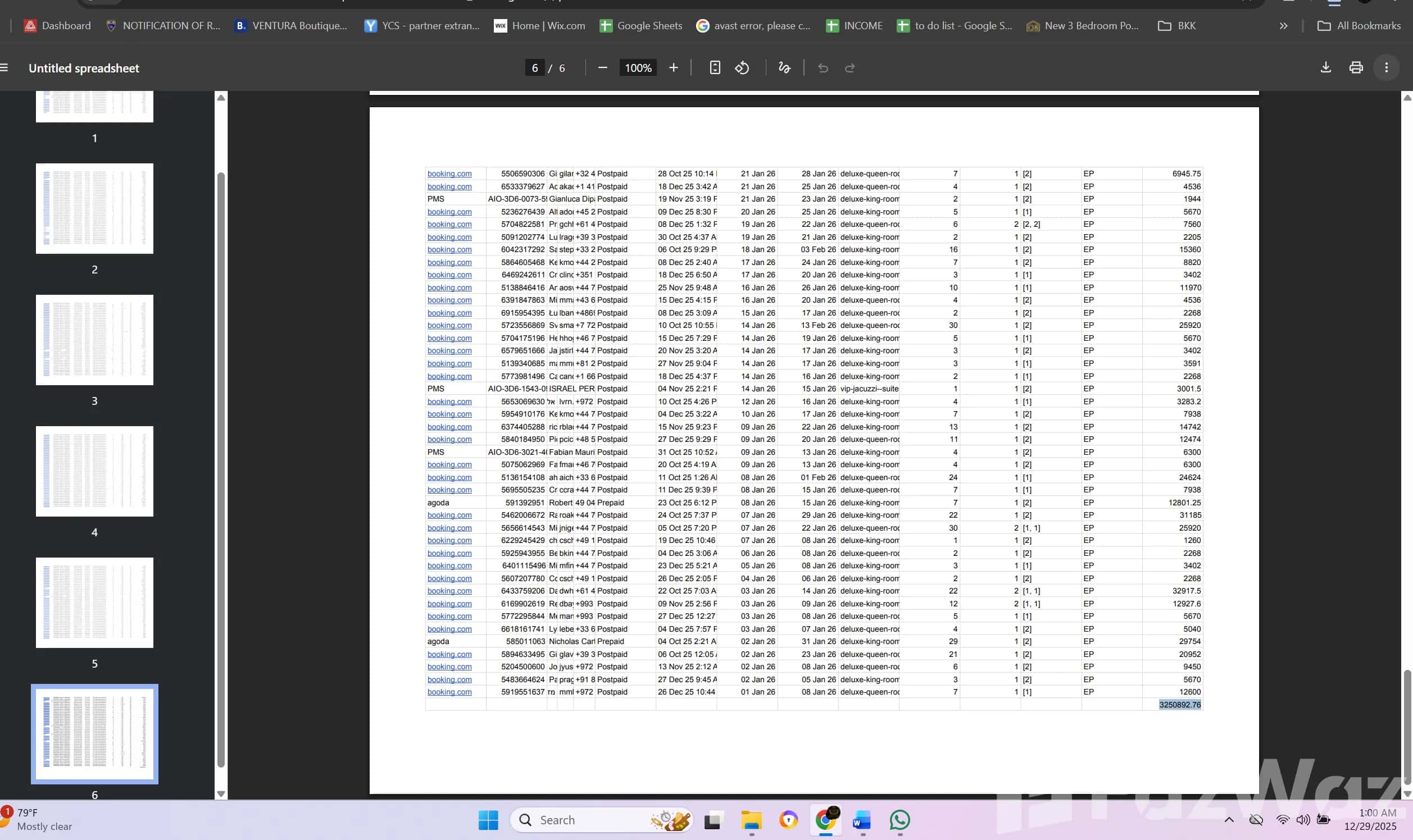Select the page 3 thumbnail

pyautogui.click(x=94, y=340)
